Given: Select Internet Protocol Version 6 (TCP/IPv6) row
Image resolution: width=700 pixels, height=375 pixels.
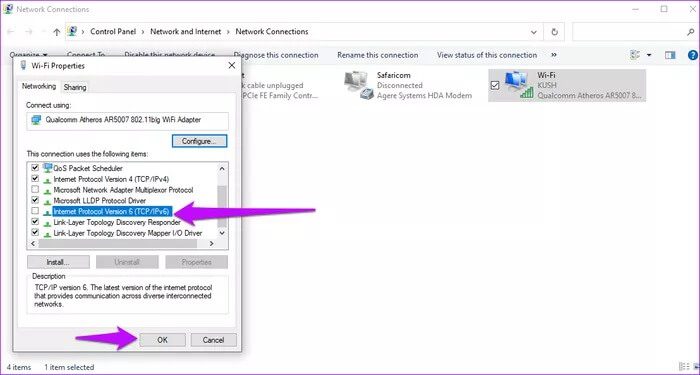Looking at the screenshot, I should [x=113, y=211].
